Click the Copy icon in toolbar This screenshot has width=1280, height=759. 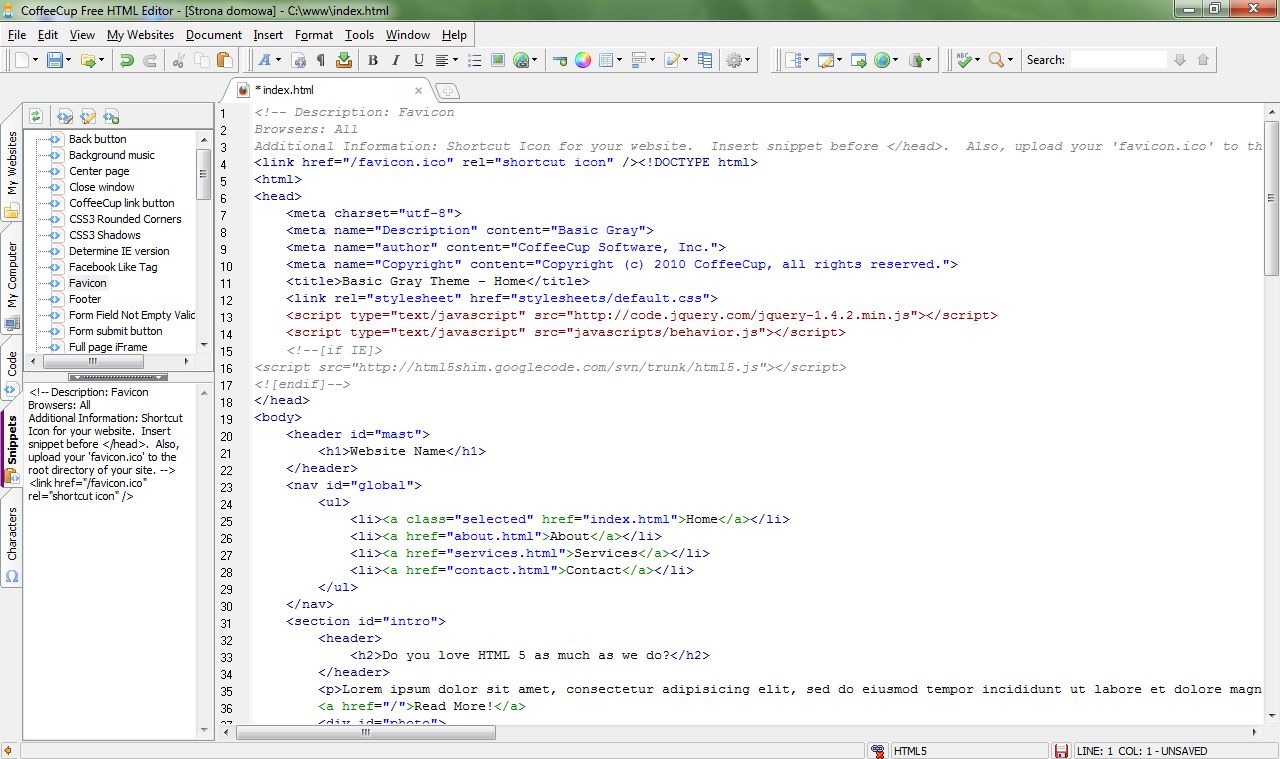coord(203,60)
